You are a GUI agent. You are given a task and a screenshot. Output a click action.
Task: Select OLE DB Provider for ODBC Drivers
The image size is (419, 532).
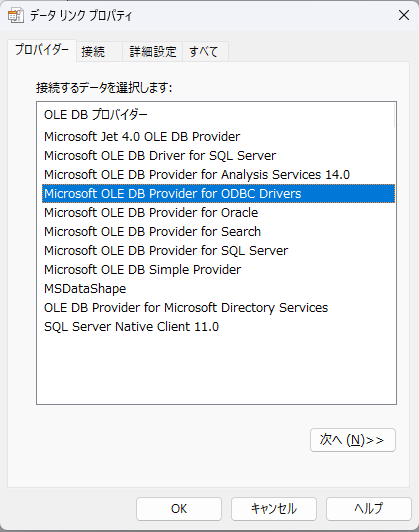[x=218, y=194]
